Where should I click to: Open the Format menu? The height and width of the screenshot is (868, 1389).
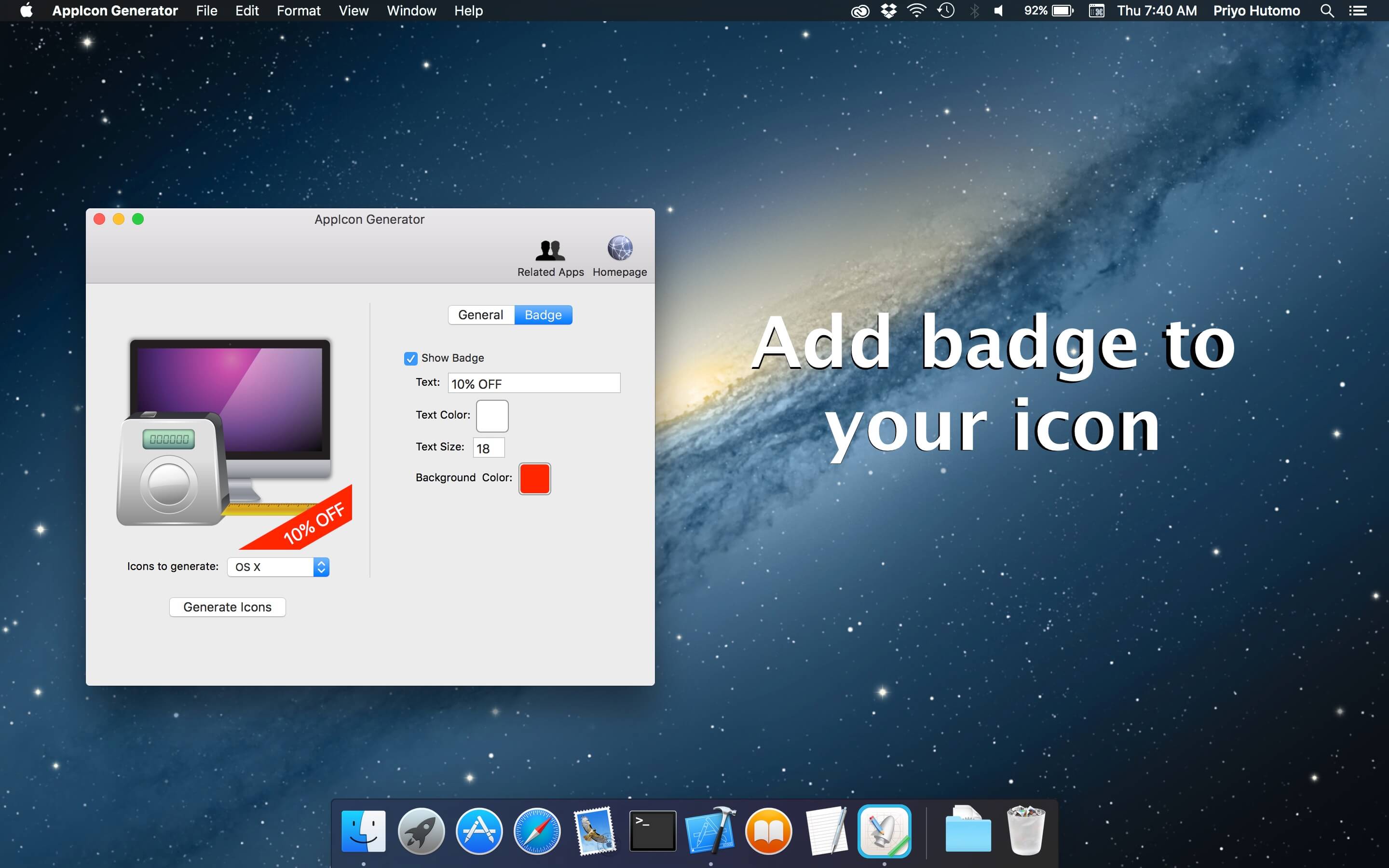click(299, 10)
